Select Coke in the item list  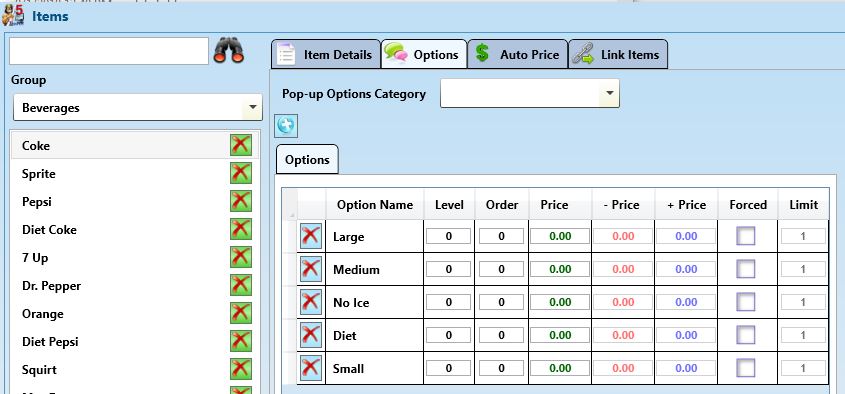[135, 146]
